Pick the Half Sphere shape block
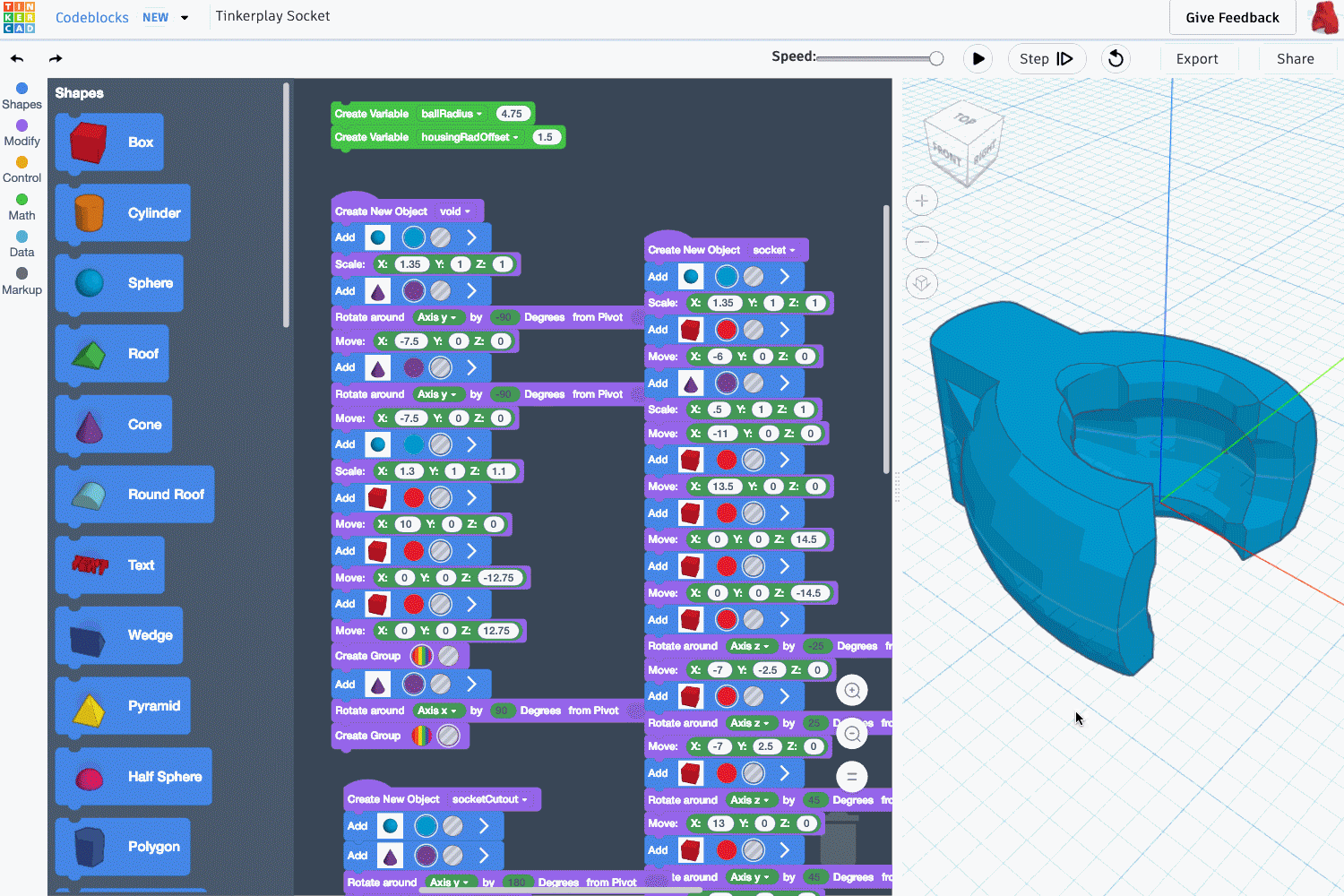Screen dimensions: 1344x896 tap(134, 777)
